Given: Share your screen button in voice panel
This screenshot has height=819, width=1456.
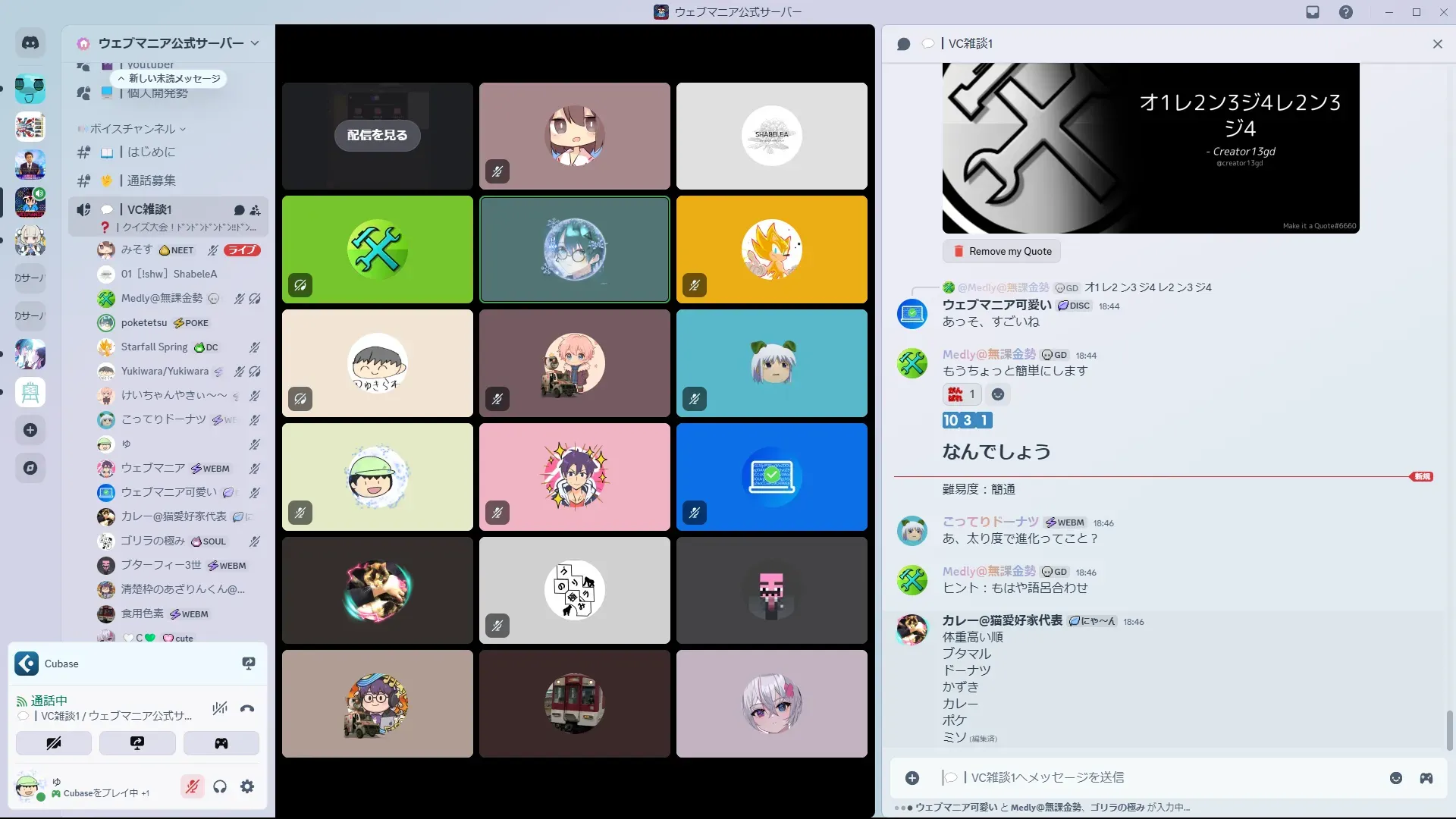Looking at the screenshot, I should point(137,743).
